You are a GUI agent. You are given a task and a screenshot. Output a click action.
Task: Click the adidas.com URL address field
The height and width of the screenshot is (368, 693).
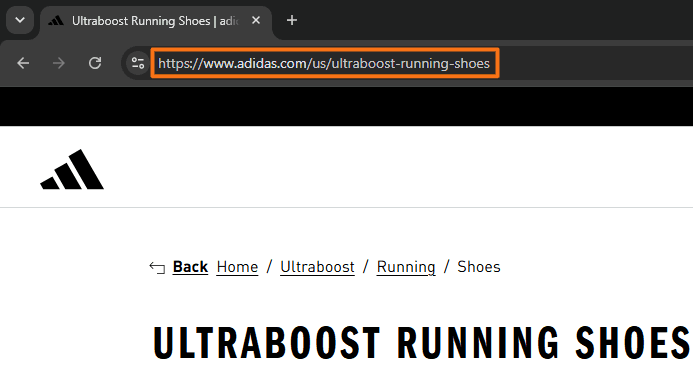325,63
